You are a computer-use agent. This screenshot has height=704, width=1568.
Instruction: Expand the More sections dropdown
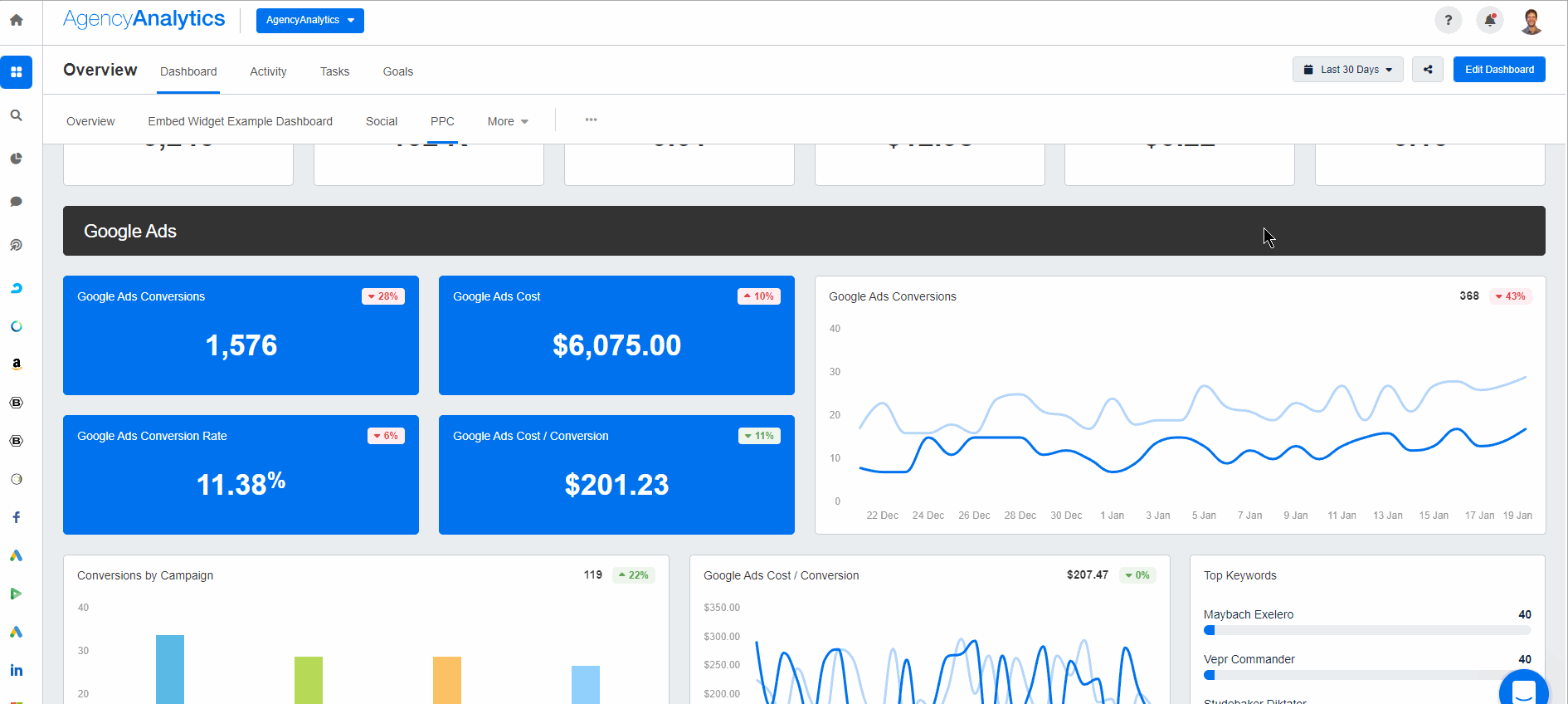point(508,121)
